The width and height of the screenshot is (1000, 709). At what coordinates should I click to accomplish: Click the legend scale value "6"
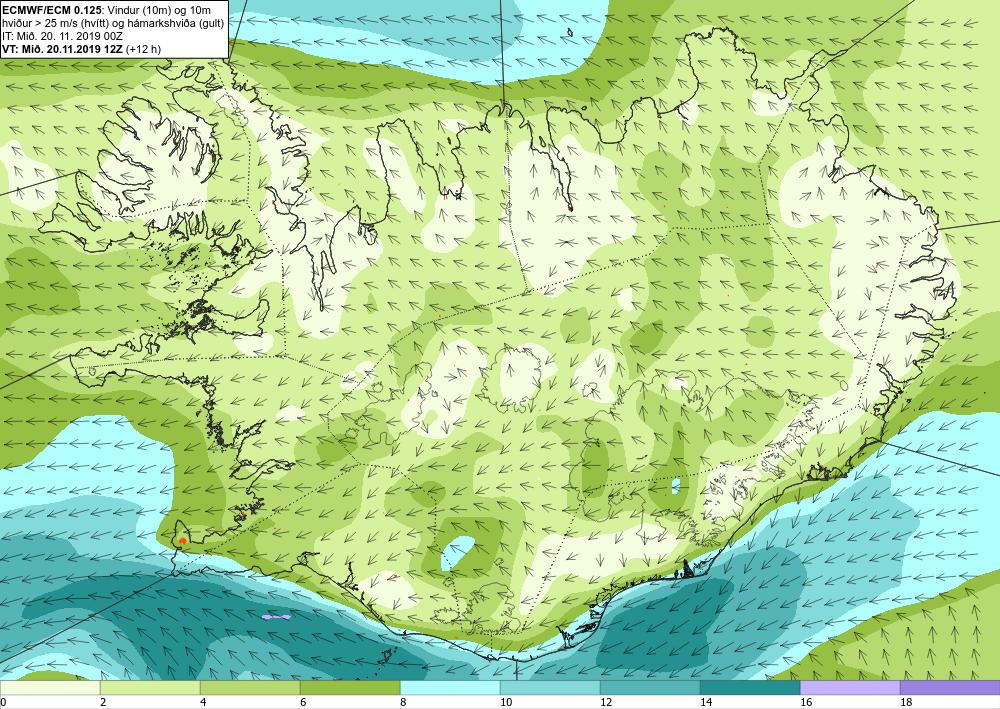click(303, 703)
